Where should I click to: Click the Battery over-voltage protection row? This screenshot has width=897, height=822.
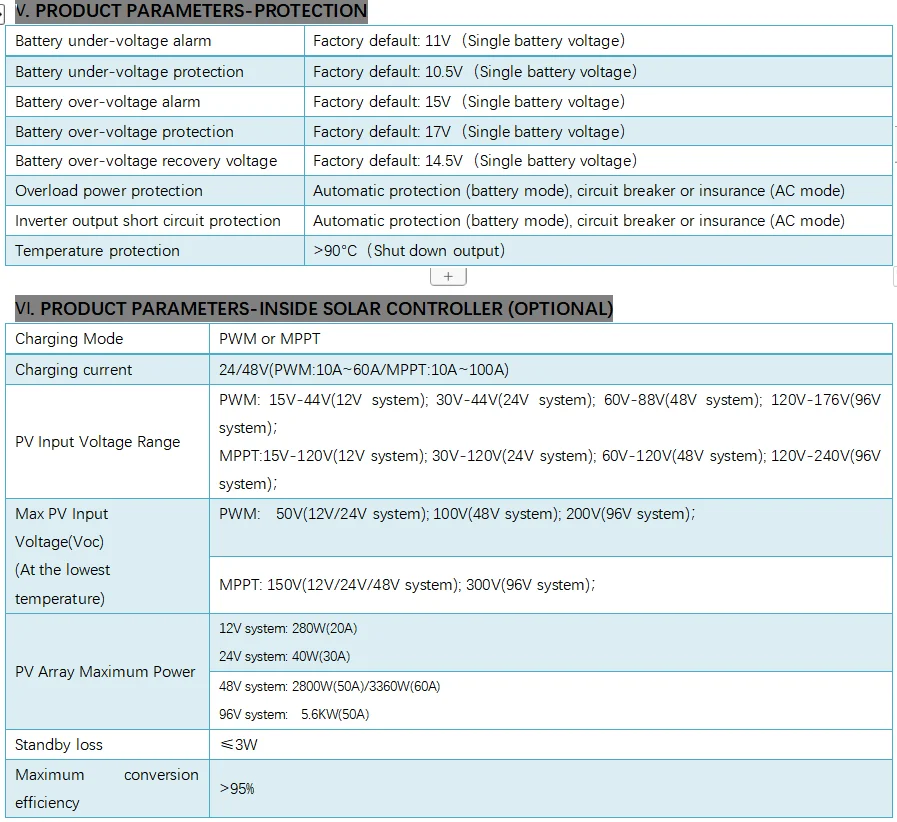(121, 131)
